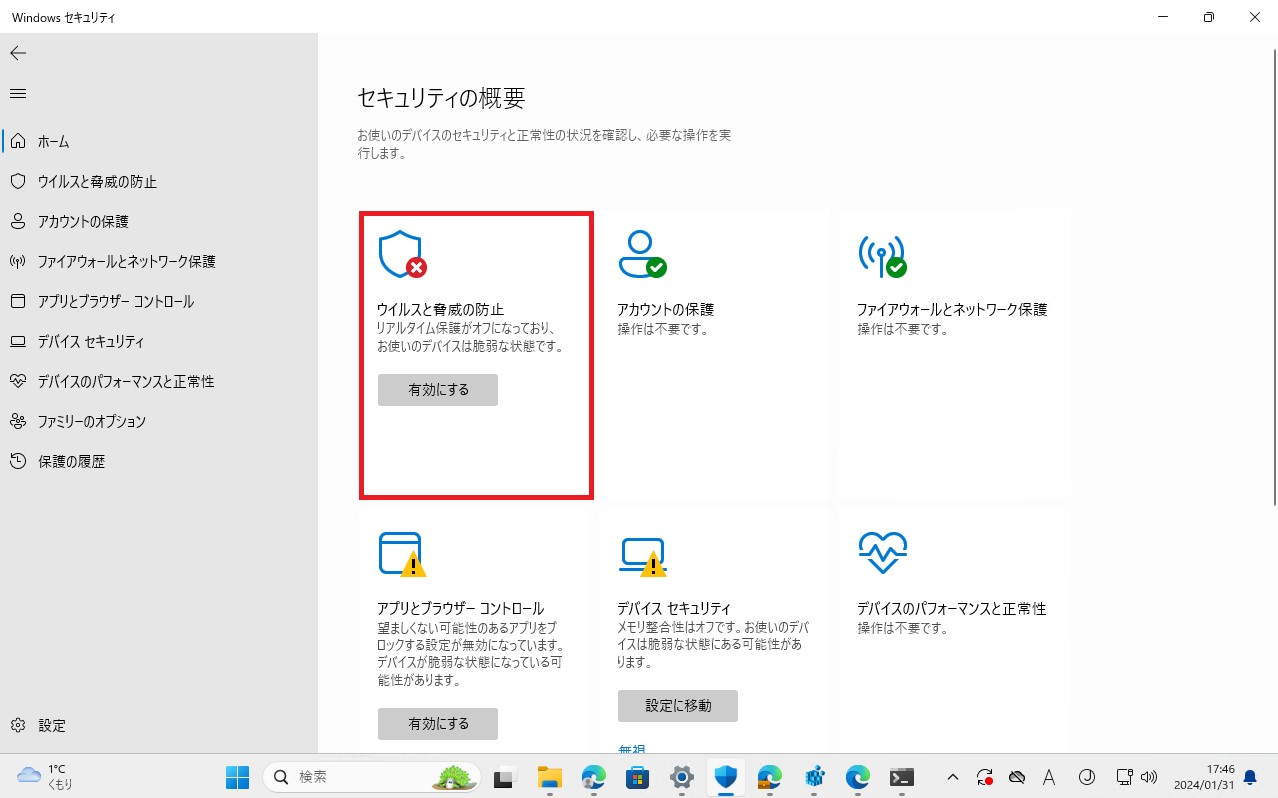Open the Settings gear in the taskbar
This screenshot has width=1278, height=798.
682,777
